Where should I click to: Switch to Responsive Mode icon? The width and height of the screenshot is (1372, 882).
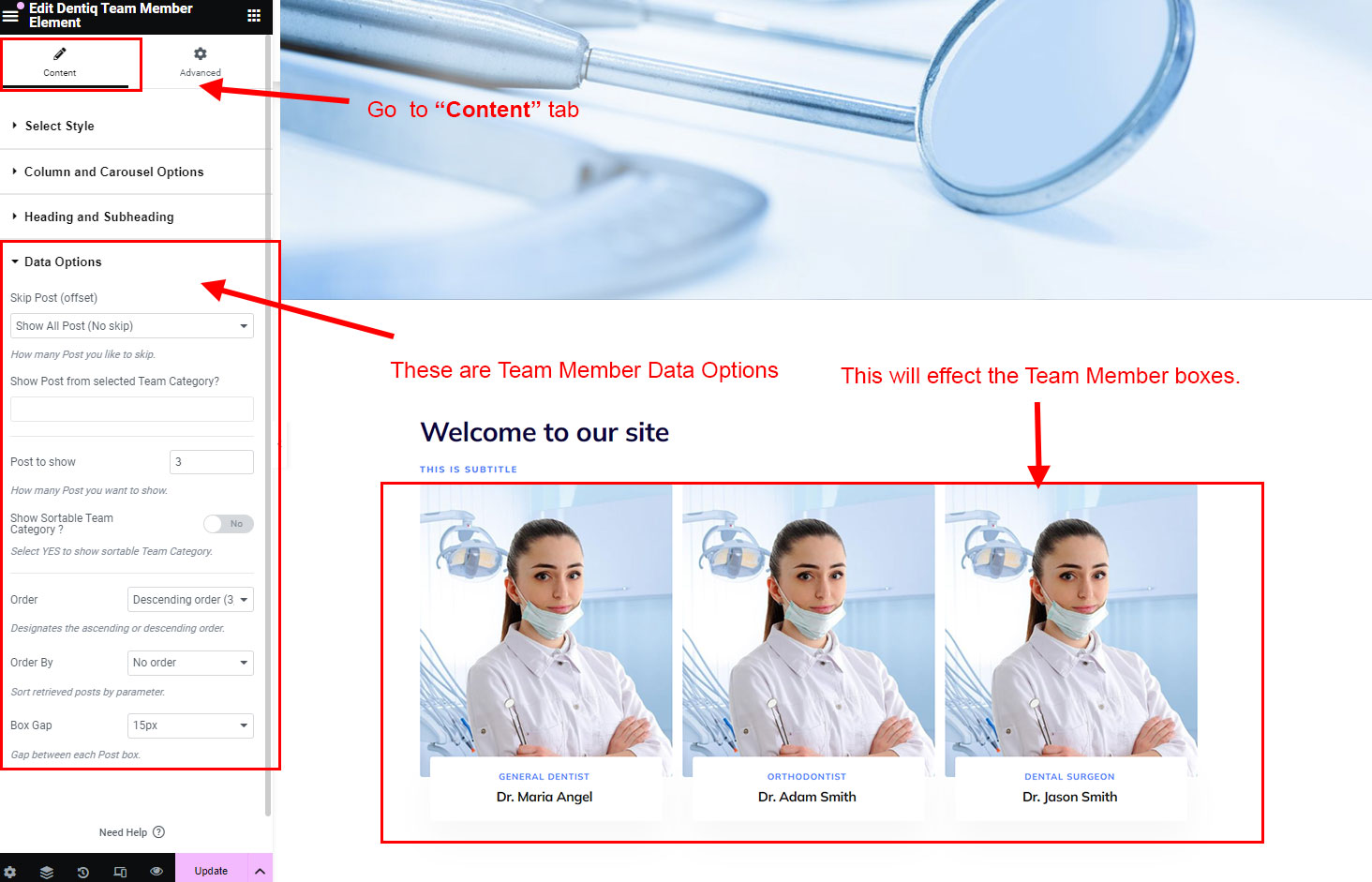point(120,872)
